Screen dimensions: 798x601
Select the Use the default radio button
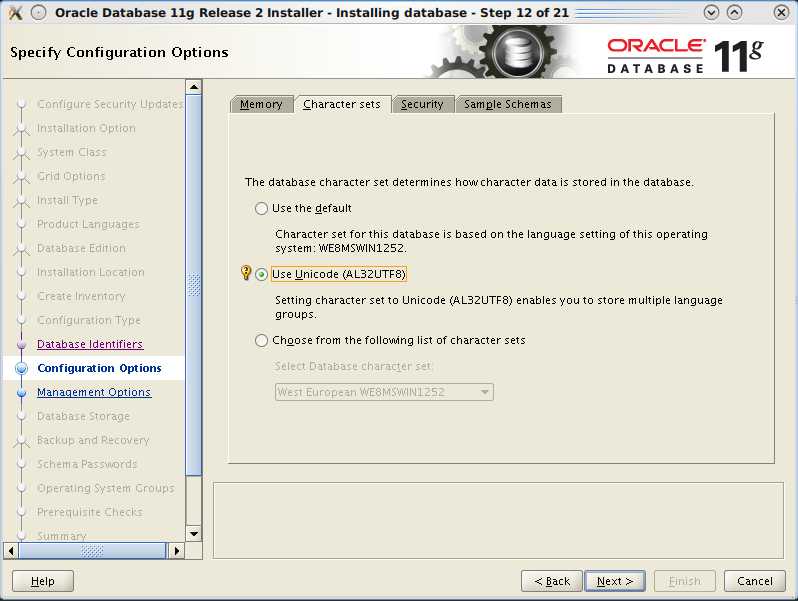pos(261,208)
